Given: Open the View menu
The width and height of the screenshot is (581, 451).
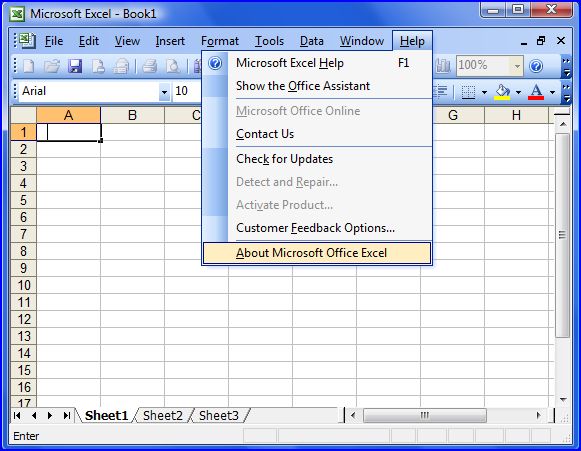Looking at the screenshot, I should click(127, 41).
